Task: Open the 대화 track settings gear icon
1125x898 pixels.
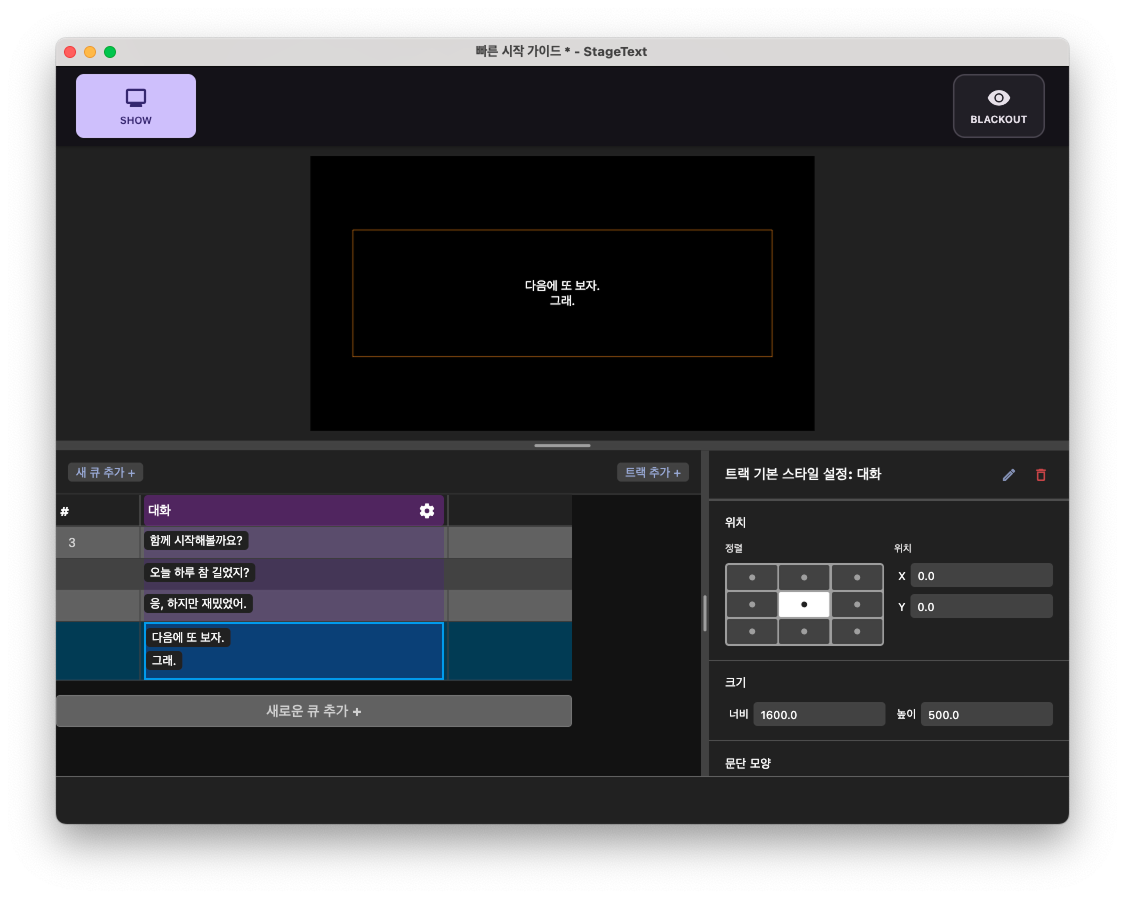Action: pyautogui.click(x=427, y=510)
